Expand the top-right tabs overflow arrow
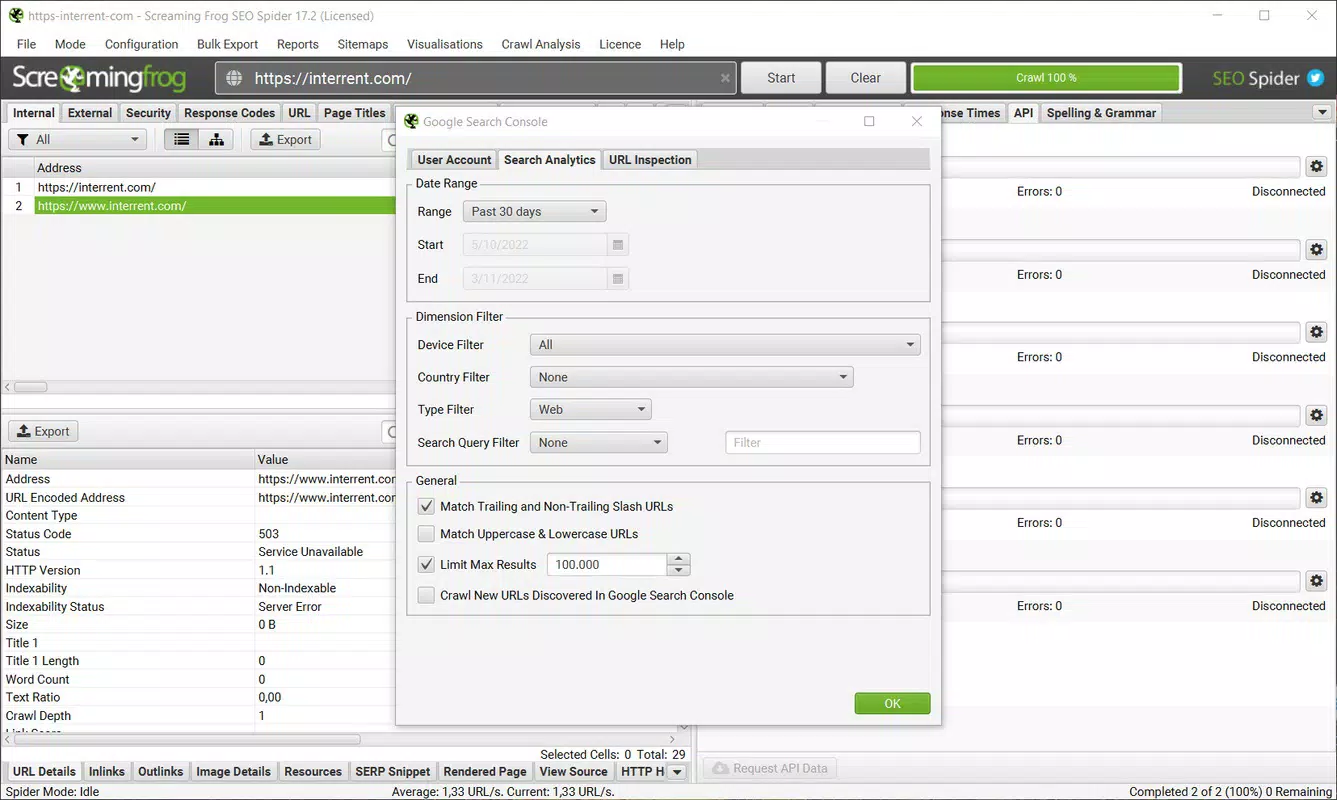Viewport: 1337px width, 800px height. [1323, 113]
